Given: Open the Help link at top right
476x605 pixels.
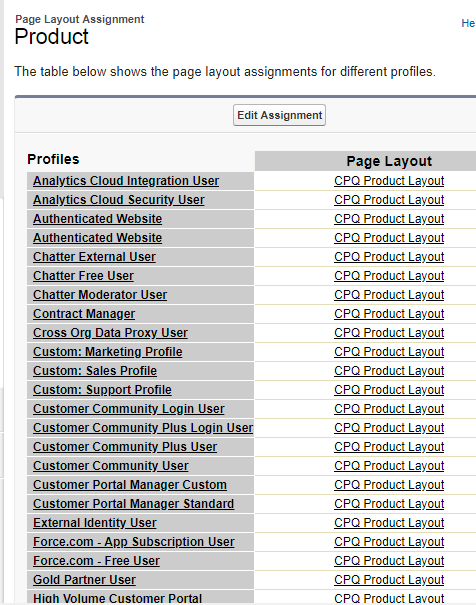Looking at the screenshot, I should [468, 23].
